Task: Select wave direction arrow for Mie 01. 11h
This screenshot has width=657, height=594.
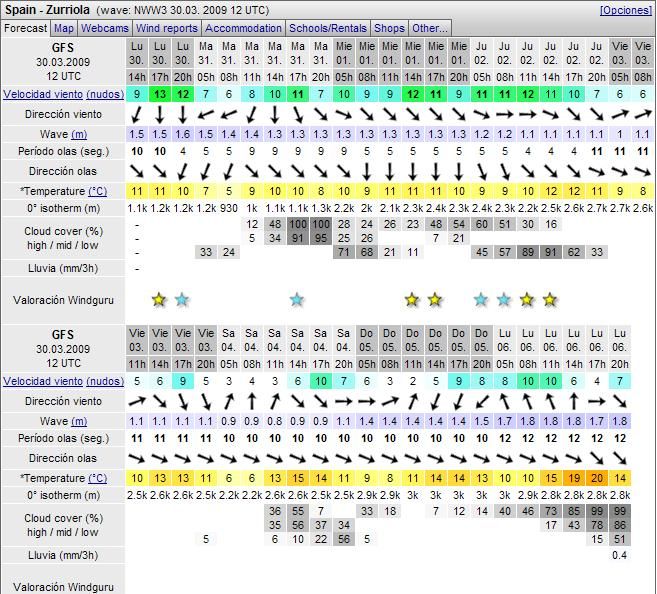Action: (x=390, y=171)
